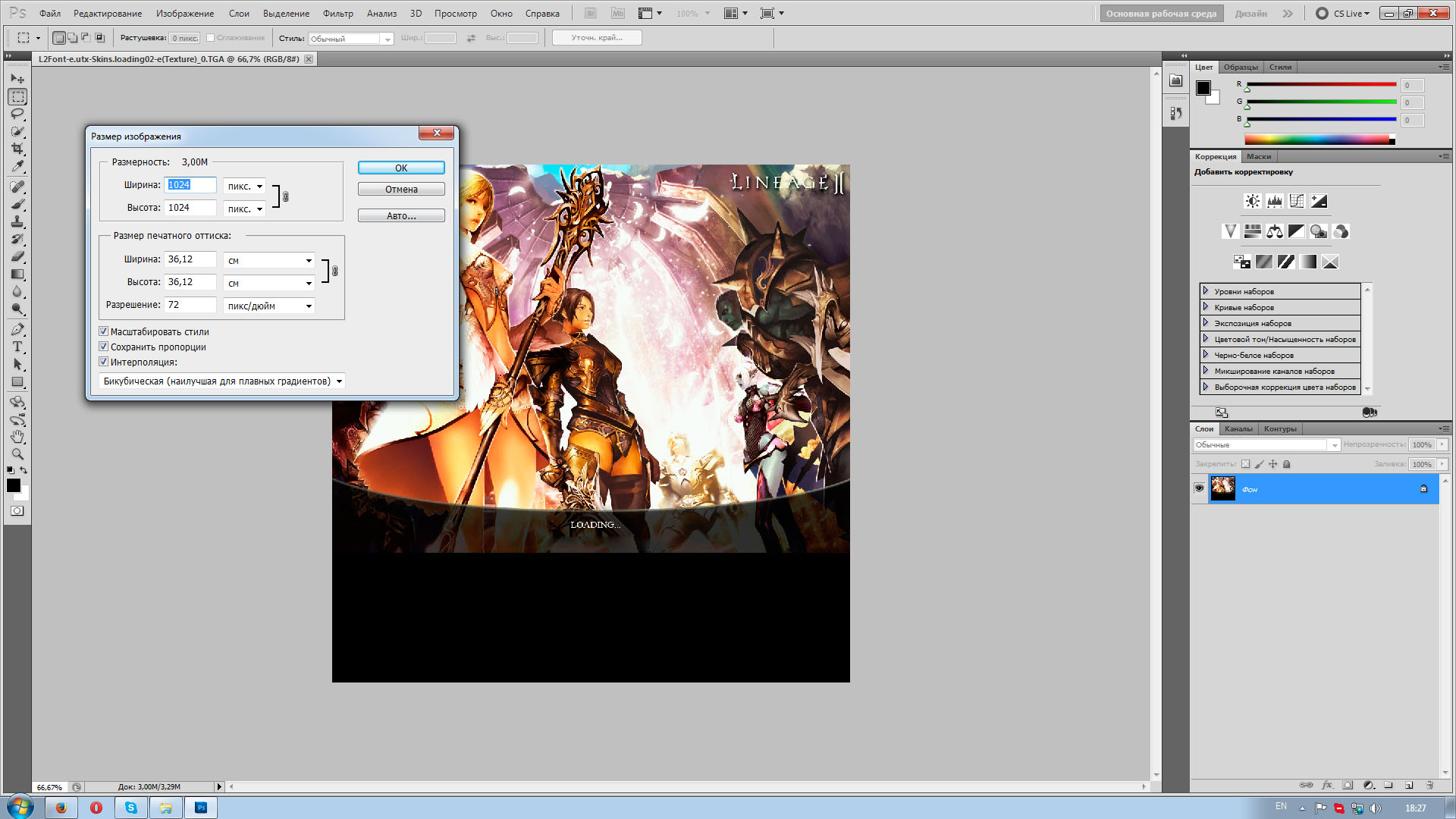The width and height of the screenshot is (1456, 819).
Task: Select the Clone Stamp tool
Action: (17, 221)
